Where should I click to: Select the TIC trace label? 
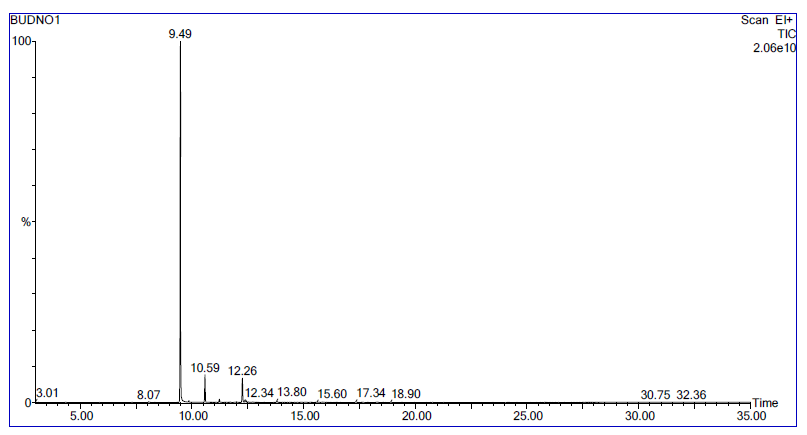(x=786, y=33)
